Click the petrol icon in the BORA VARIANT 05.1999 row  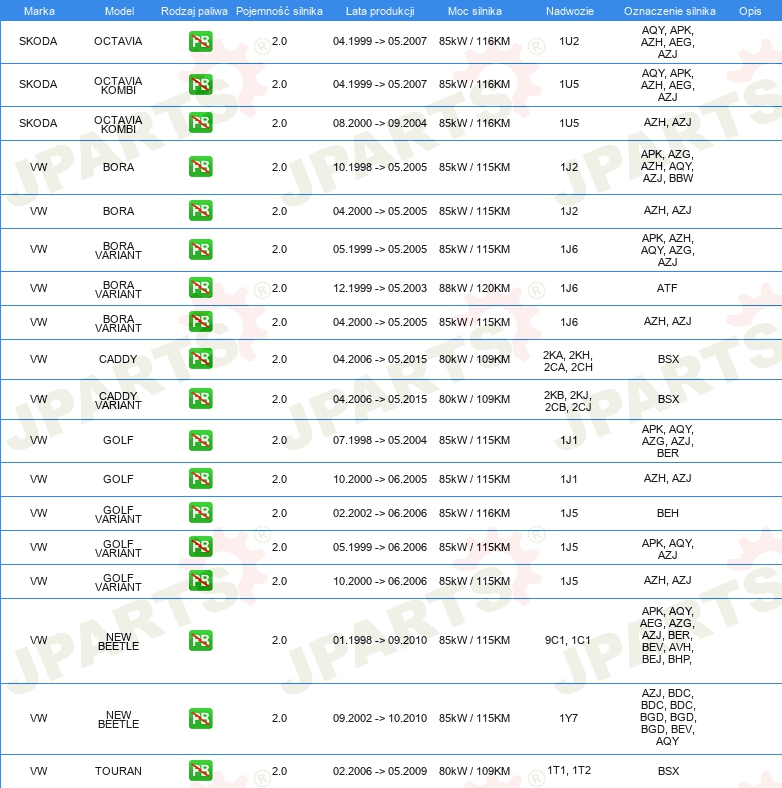coord(201,249)
